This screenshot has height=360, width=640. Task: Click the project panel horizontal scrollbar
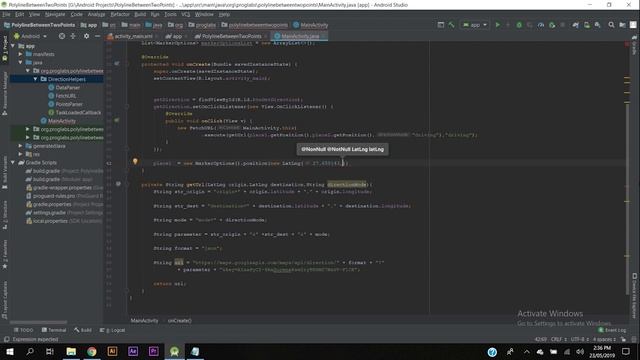click(39, 322)
